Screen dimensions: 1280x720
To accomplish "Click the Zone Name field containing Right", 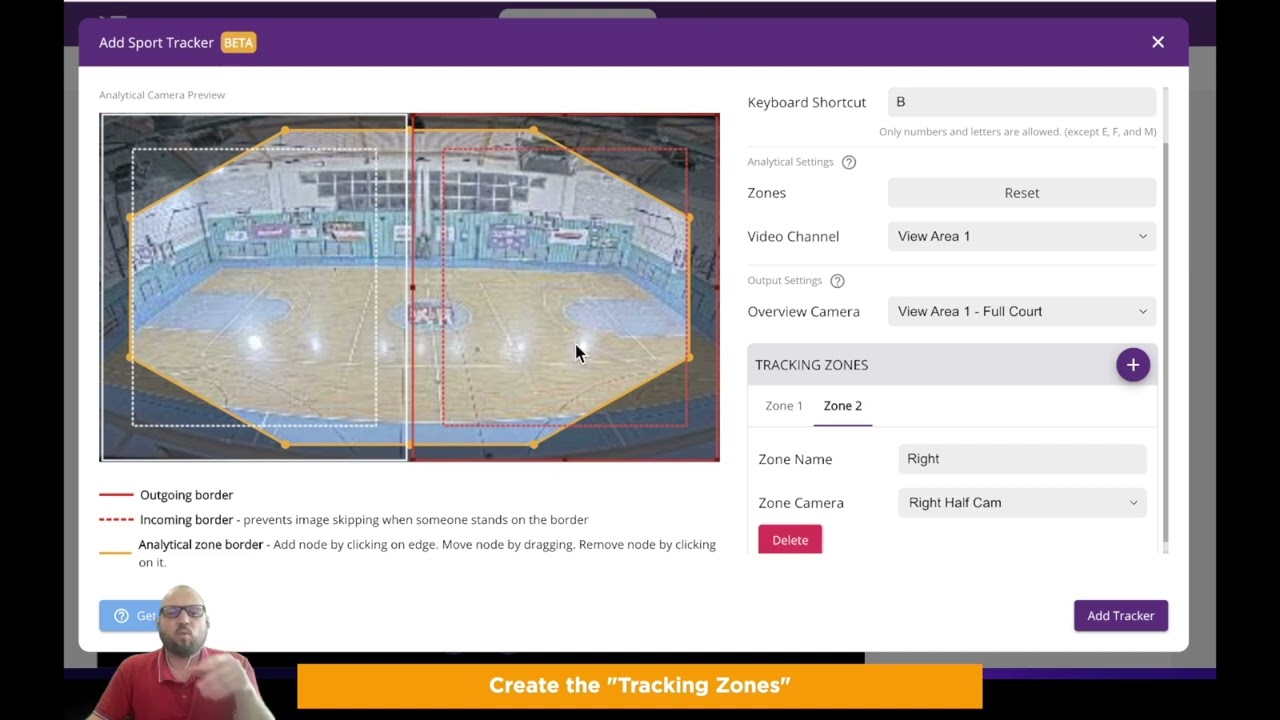I will click(1022, 459).
